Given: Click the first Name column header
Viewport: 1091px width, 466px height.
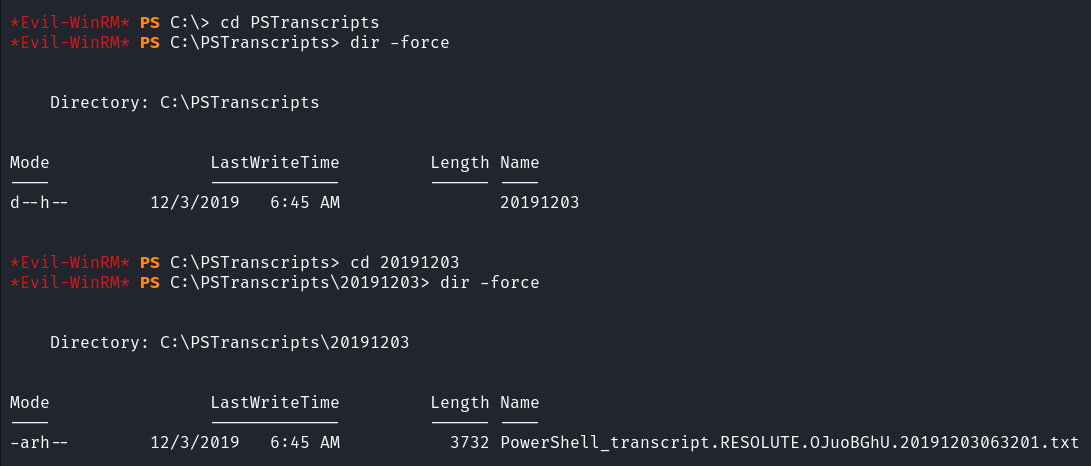Looking at the screenshot, I should point(520,163).
